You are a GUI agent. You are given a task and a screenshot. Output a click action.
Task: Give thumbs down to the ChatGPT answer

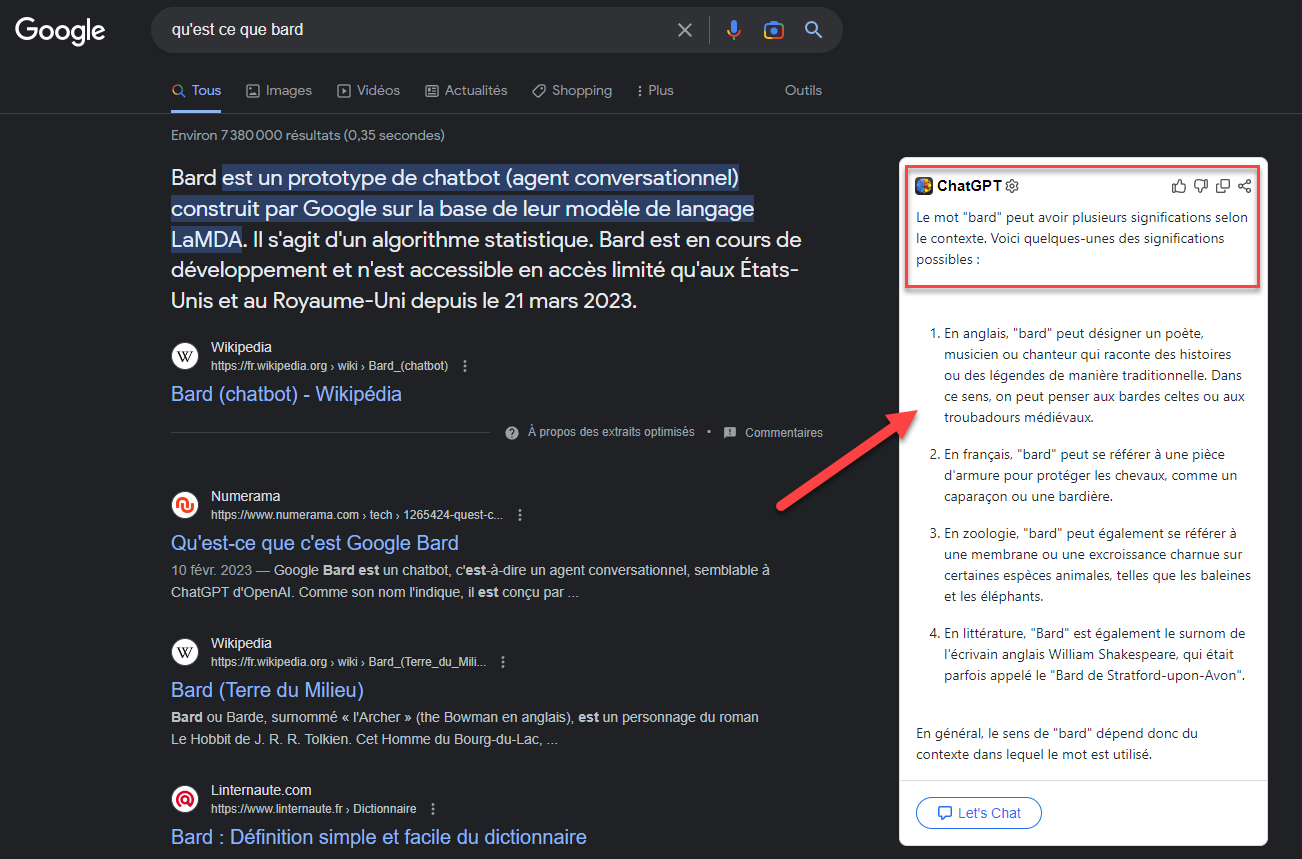click(1201, 186)
